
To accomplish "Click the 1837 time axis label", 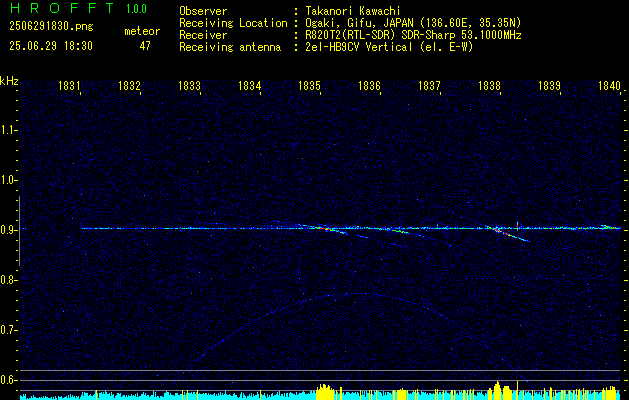I will click(429, 85).
